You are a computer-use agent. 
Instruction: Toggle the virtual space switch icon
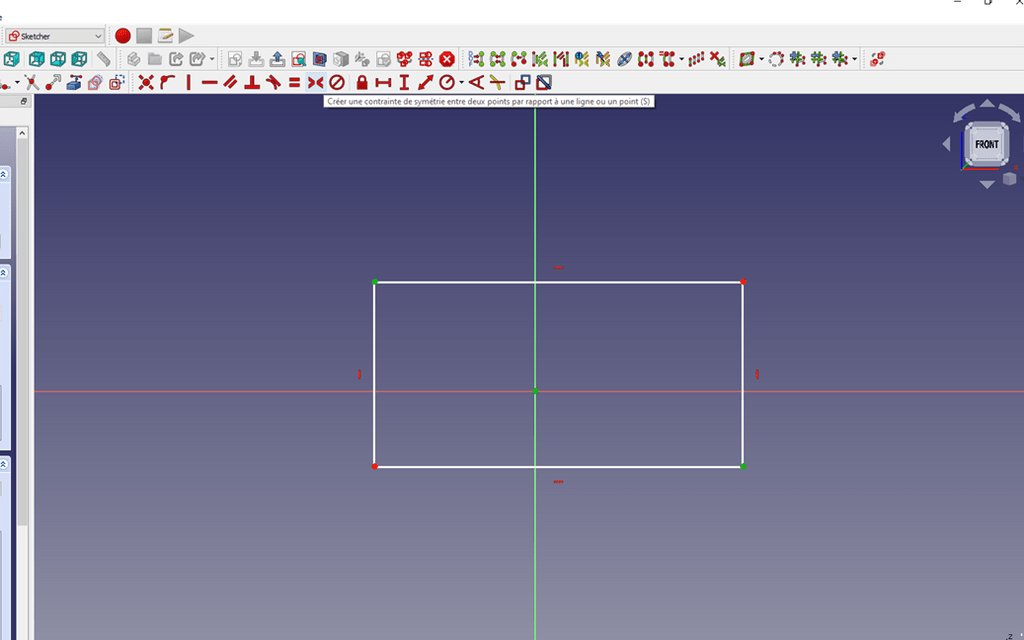pyautogui.click(x=878, y=59)
